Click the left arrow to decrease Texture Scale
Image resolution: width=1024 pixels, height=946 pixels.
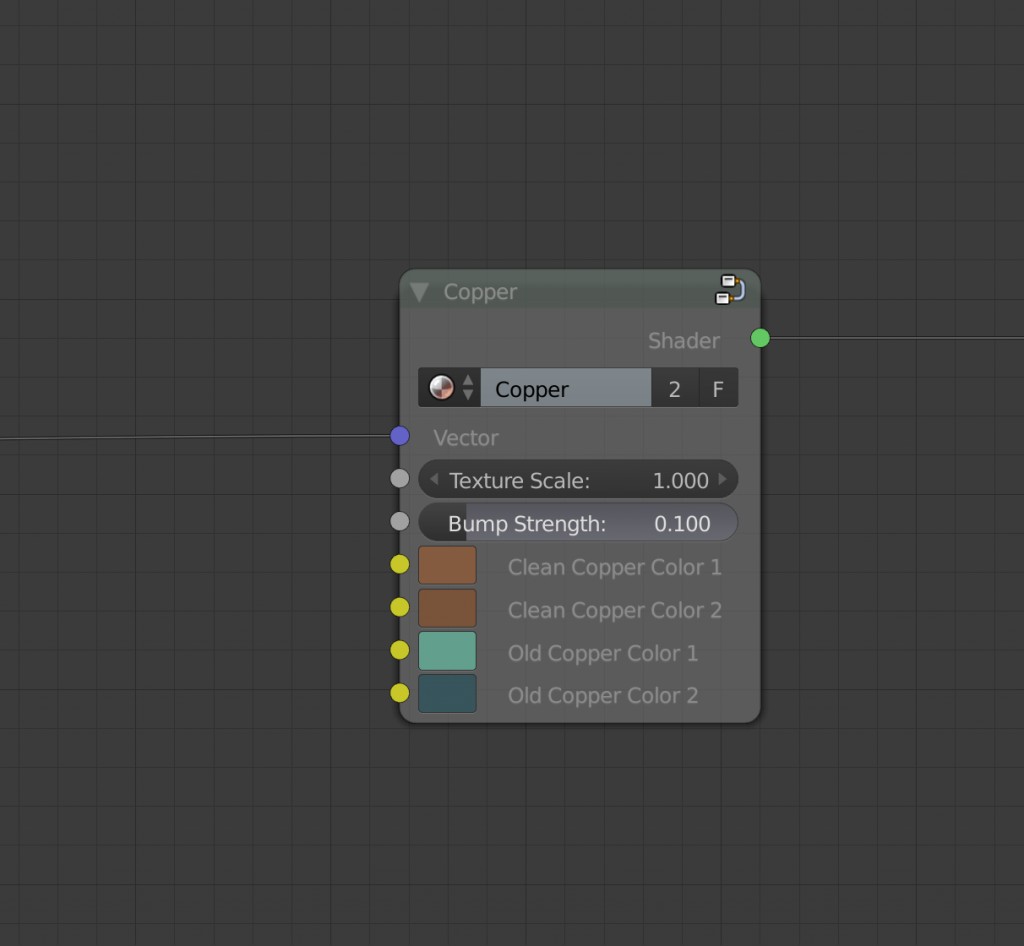(x=433, y=479)
